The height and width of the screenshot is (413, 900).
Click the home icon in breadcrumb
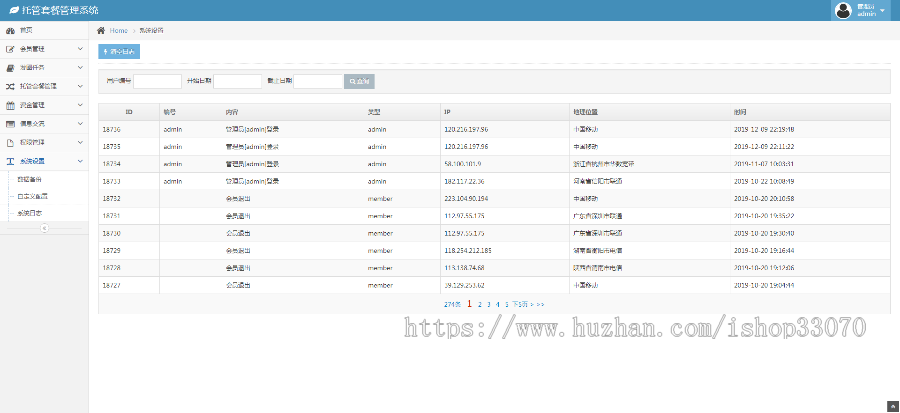101,30
